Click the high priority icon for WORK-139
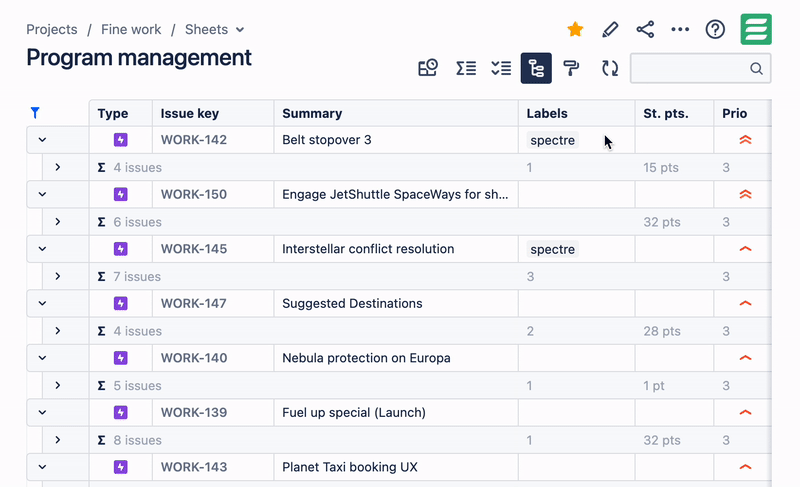This screenshot has width=800, height=487. pyautogui.click(x=745, y=413)
